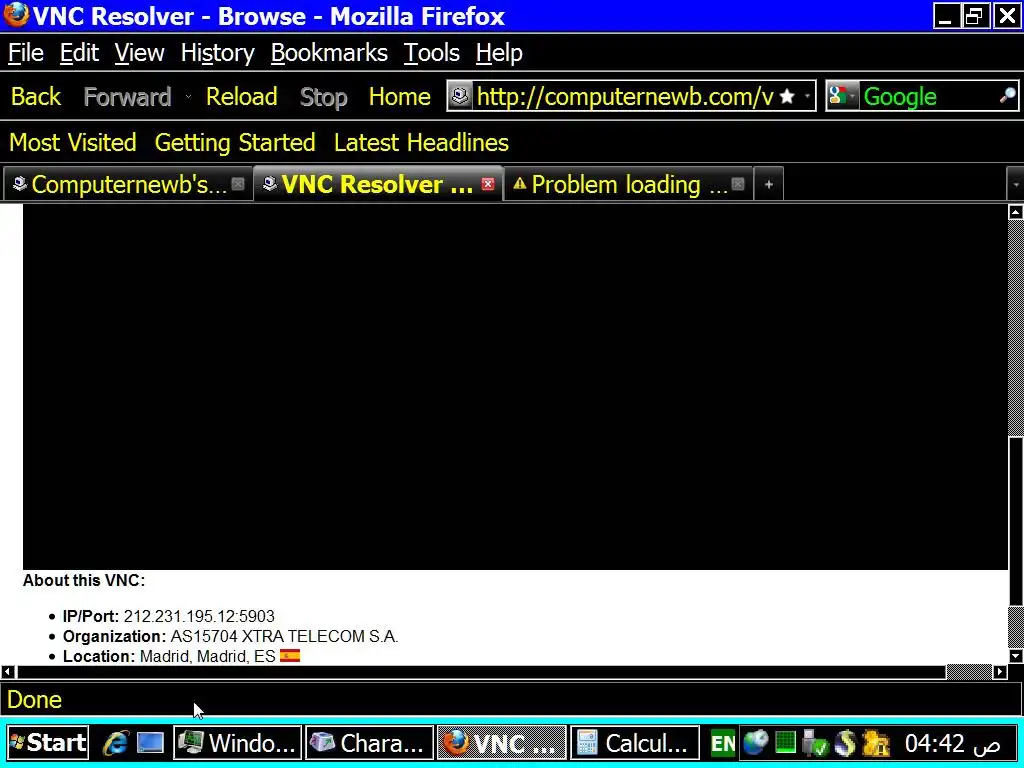Open the Windows Start menu
Viewport: 1024px width, 768px height.
[x=48, y=743]
